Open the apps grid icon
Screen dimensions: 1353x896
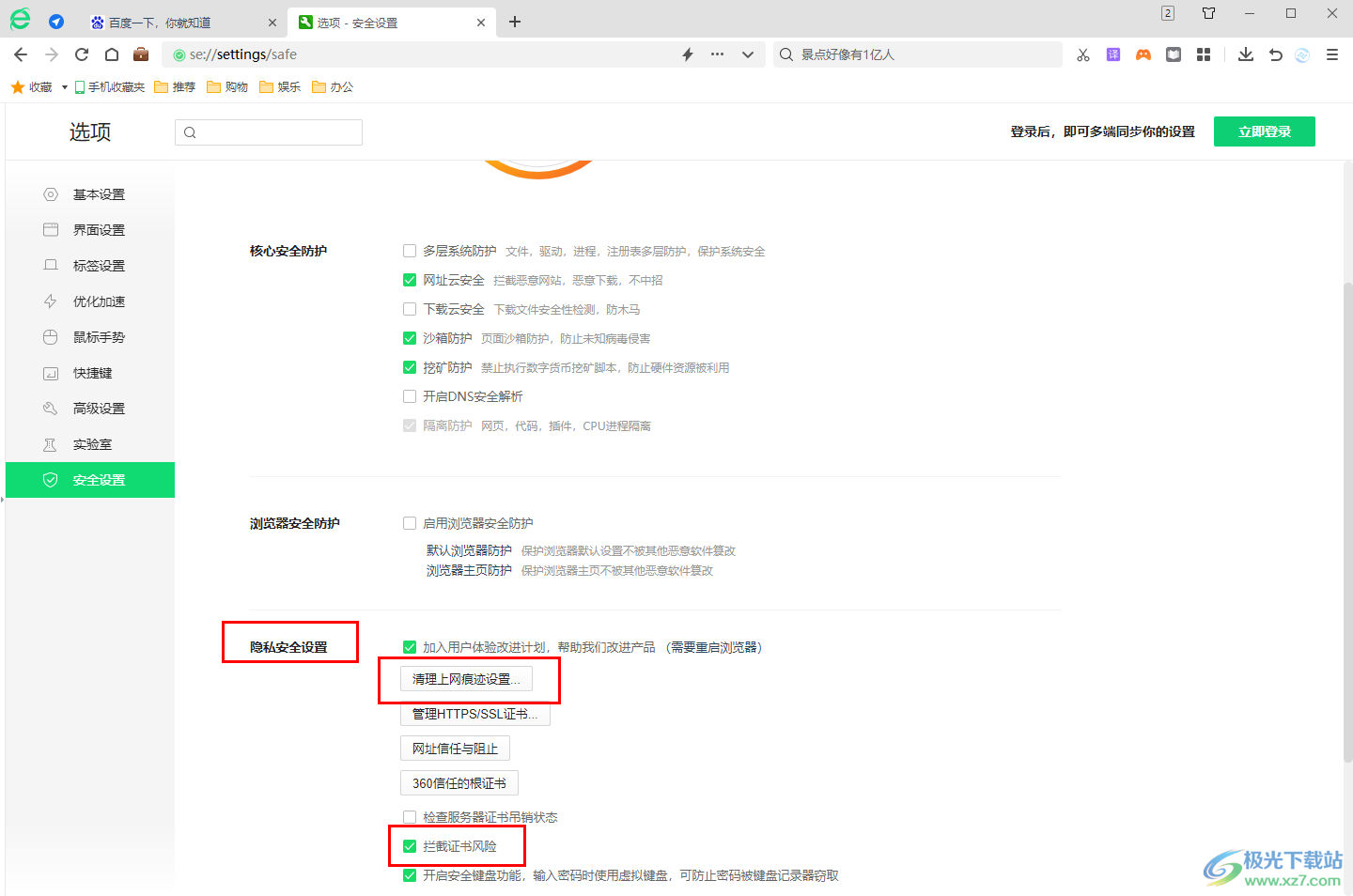point(1204,54)
